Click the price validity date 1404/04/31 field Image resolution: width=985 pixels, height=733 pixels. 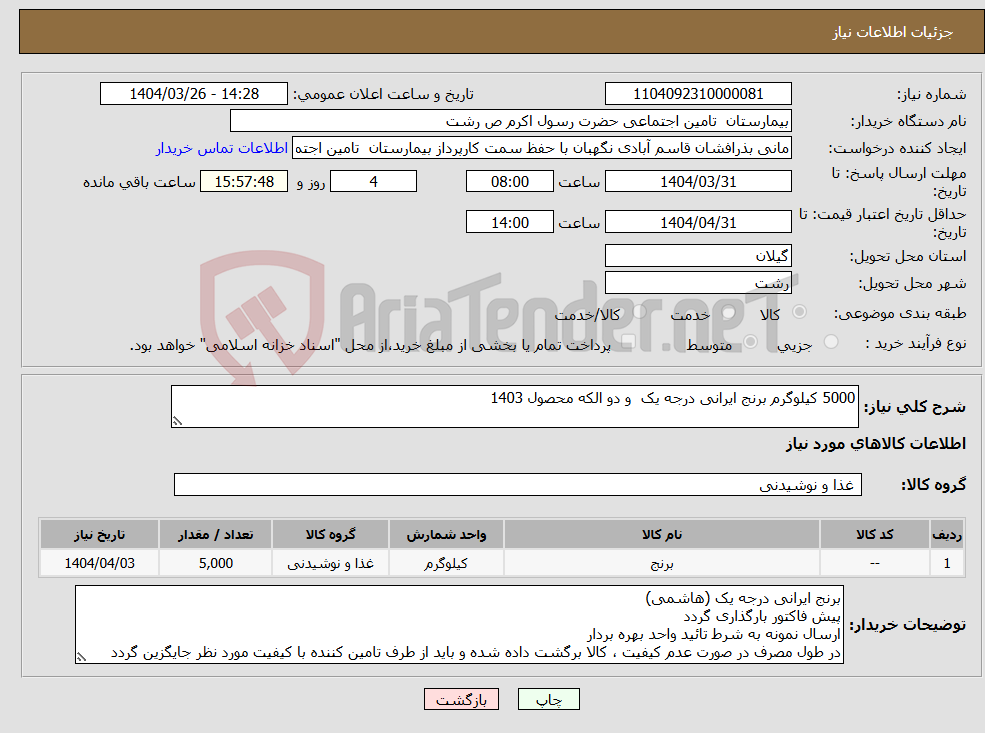coord(698,222)
